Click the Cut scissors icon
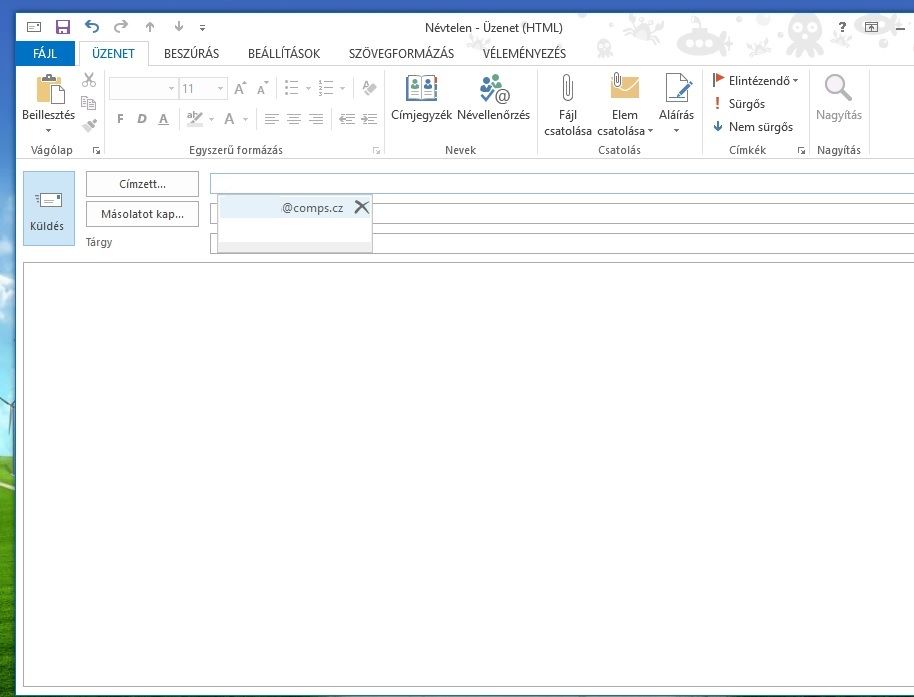 point(89,80)
